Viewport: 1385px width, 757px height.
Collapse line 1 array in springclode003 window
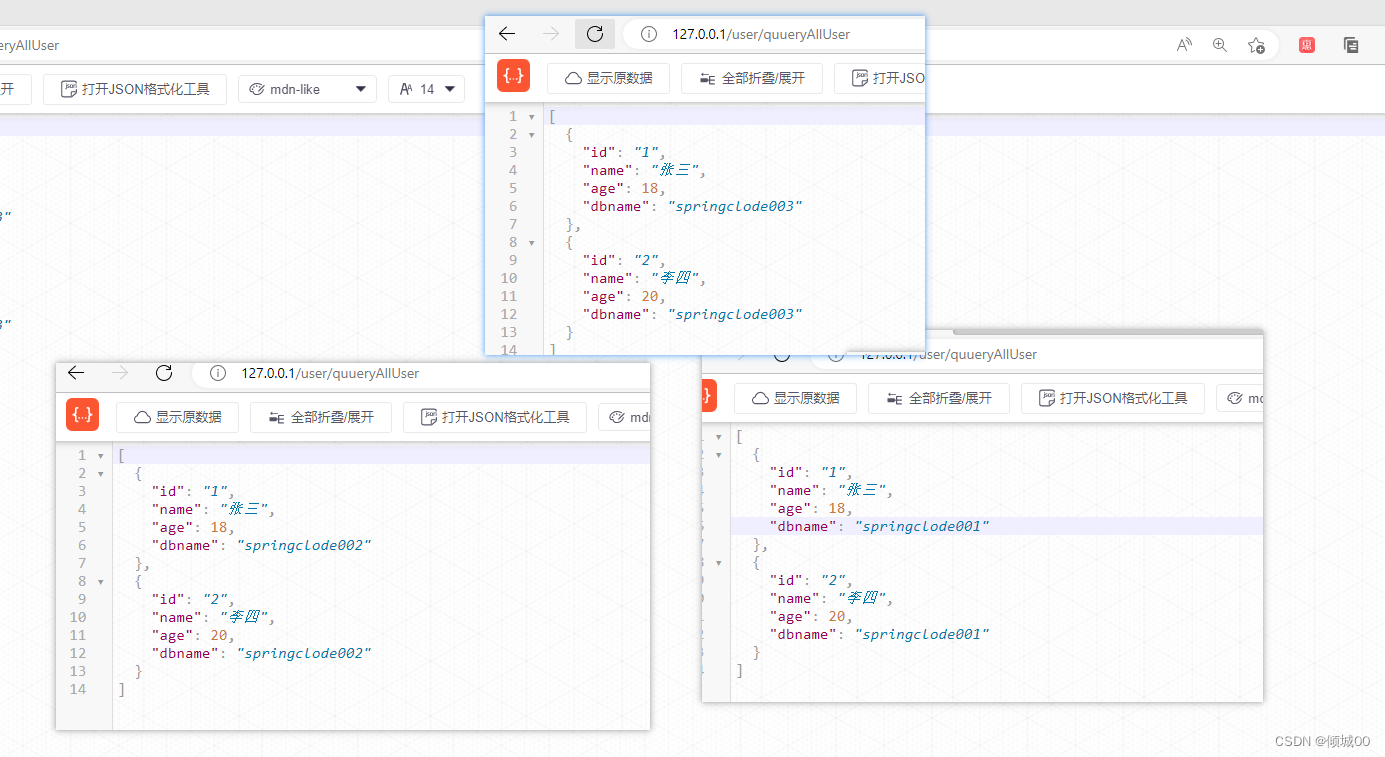tap(532, 117)
